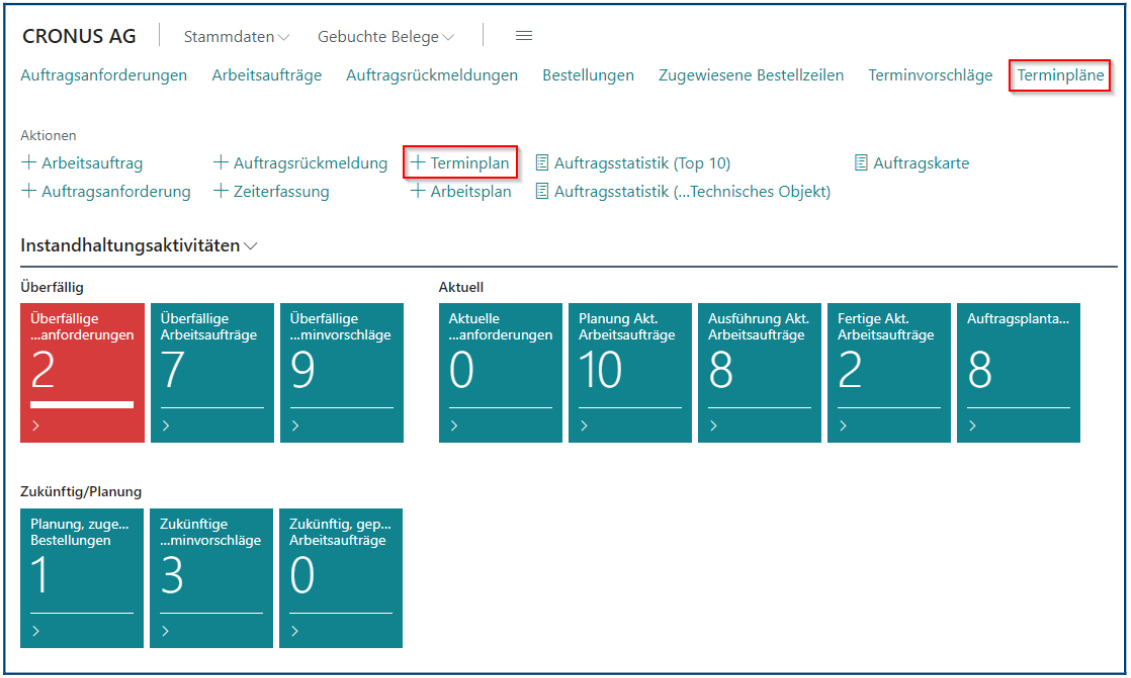Screen dimensions: 1131x678
Task: Open Zukünftig, gep... Arbeitsaufträge tile showing 0
Action: 341,578
